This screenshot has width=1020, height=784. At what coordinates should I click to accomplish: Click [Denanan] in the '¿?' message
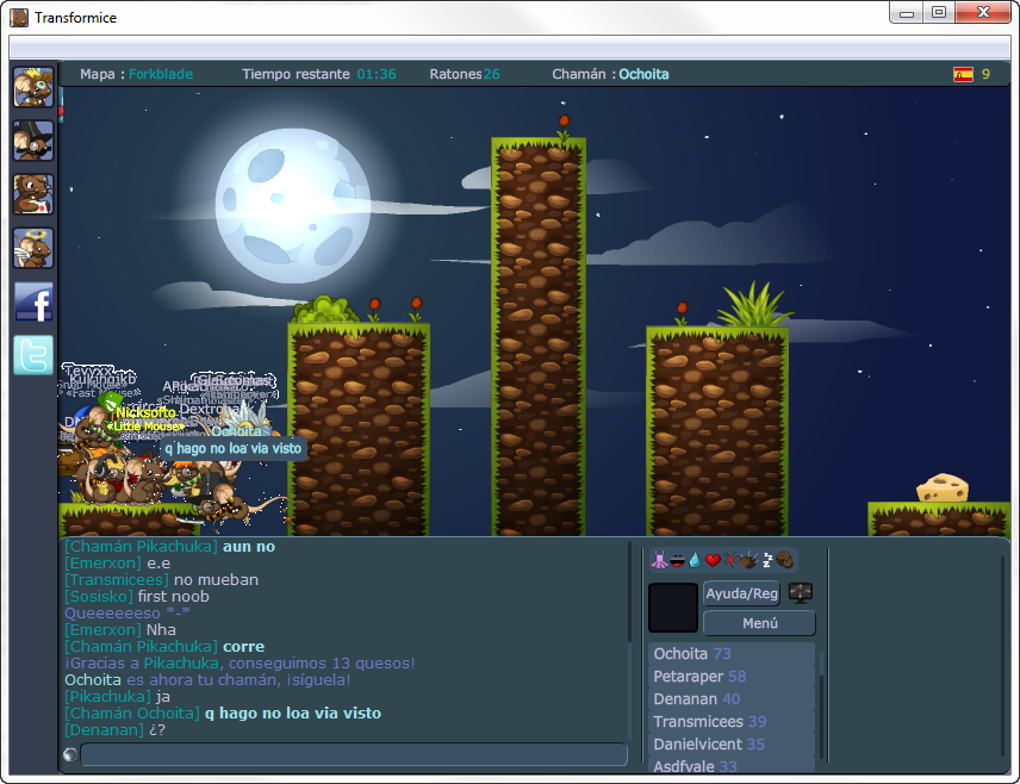tap(104, 730)
